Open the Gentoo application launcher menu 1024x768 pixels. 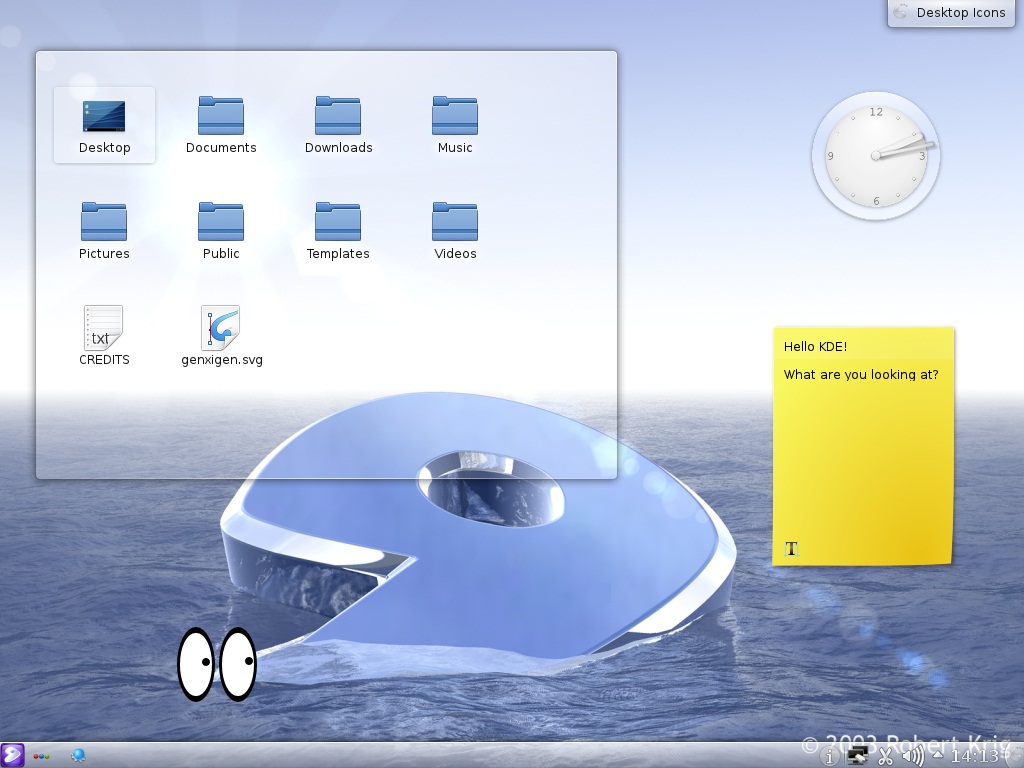[x=12, y=756]
